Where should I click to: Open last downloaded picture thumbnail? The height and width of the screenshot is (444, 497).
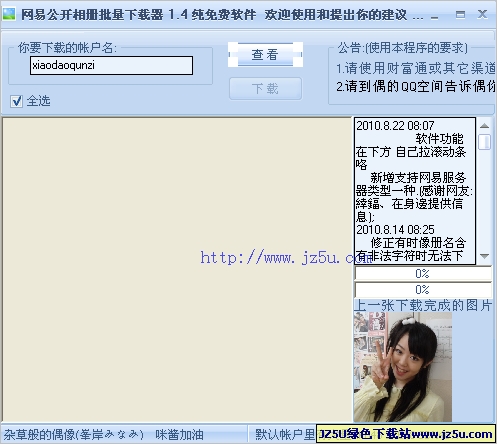pos(403,367)
